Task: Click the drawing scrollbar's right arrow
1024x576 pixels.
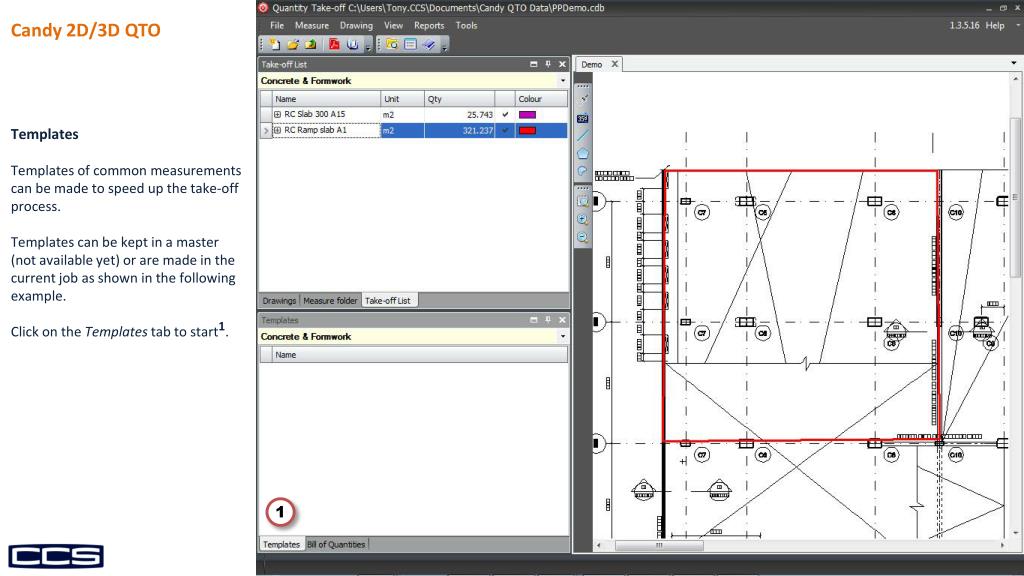Action: point(1002,545)
